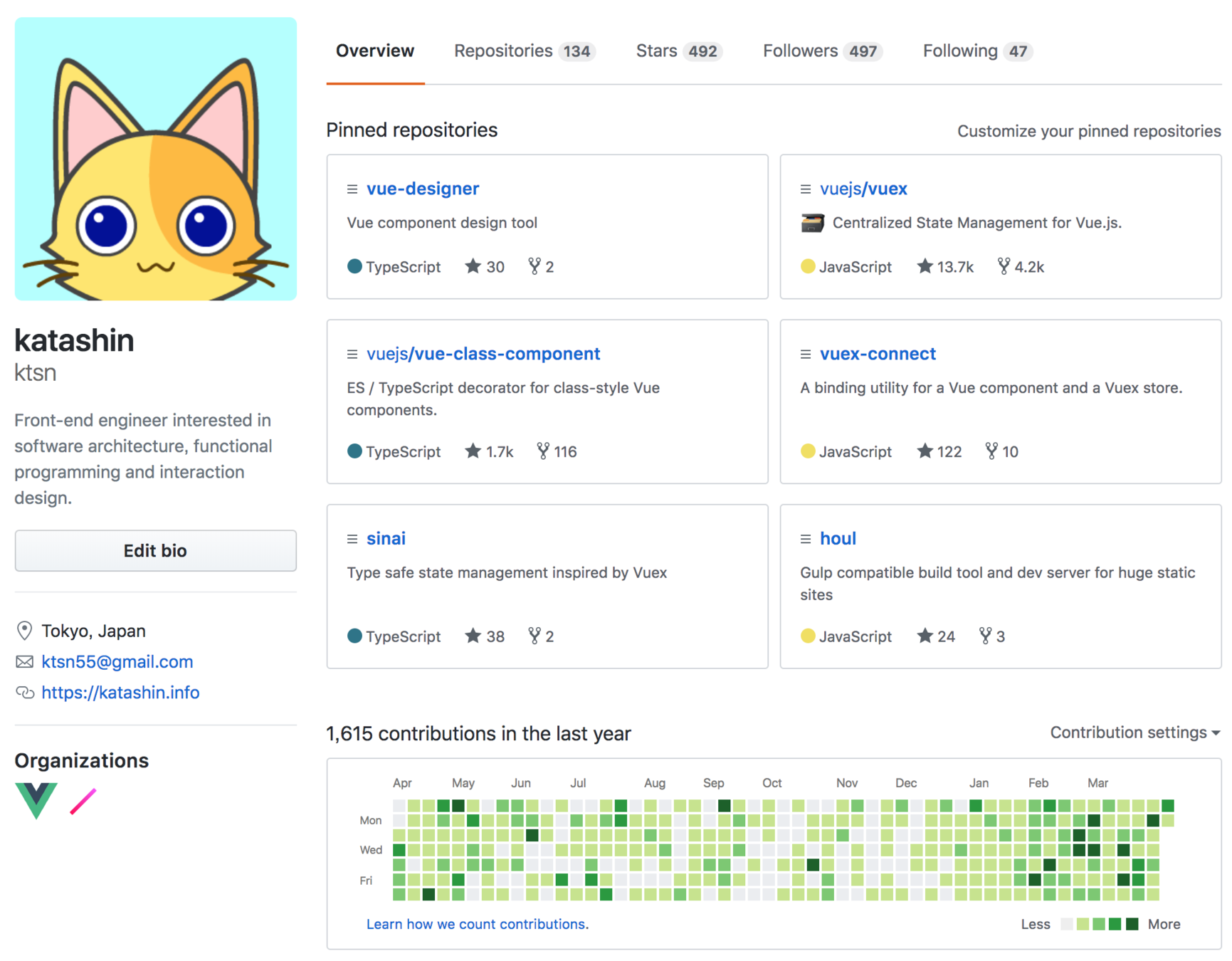
Task: Open Customize your pinned repositories
Action: tap(1089, 131)
